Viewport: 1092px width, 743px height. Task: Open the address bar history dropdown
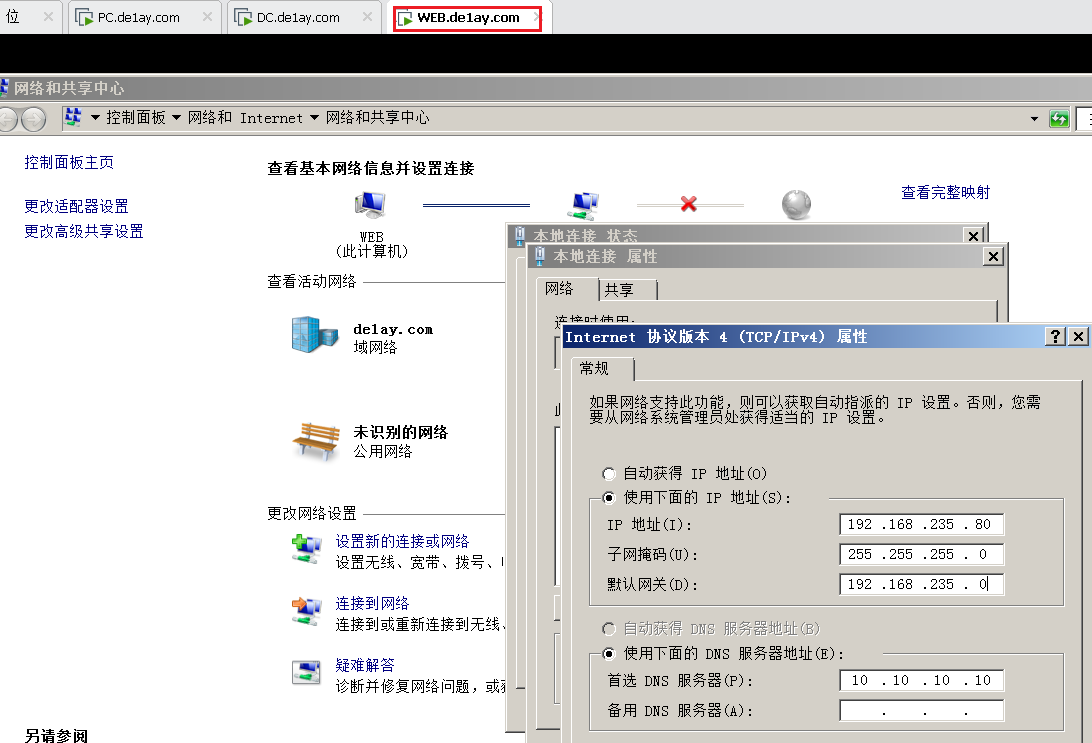(x=1034, y=119)
